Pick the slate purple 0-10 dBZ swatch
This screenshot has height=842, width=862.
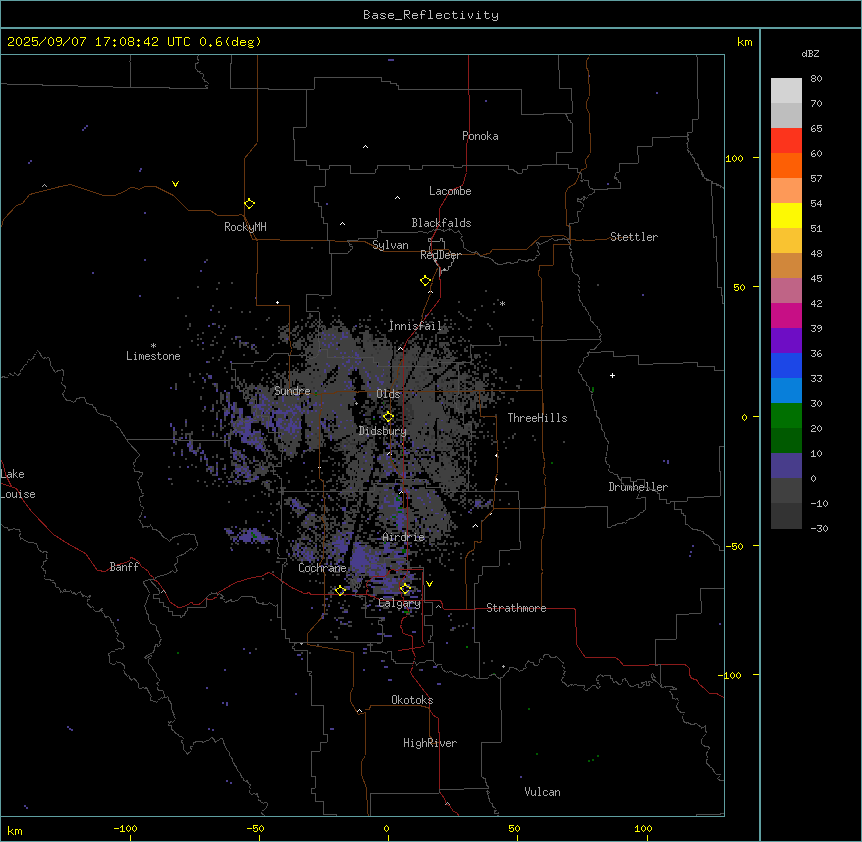[786, 466]
